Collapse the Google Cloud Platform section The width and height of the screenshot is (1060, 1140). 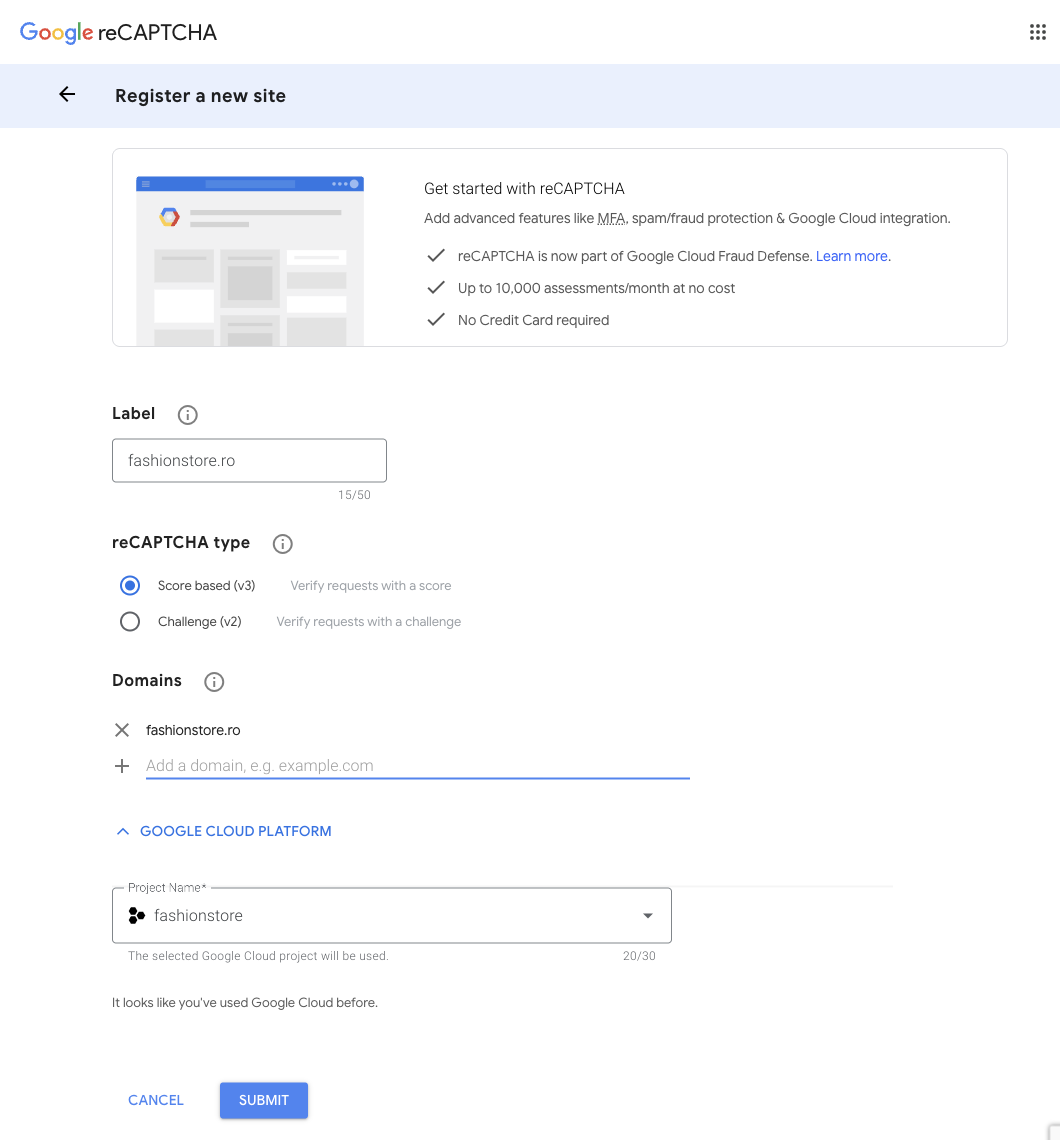coord(224,831)
